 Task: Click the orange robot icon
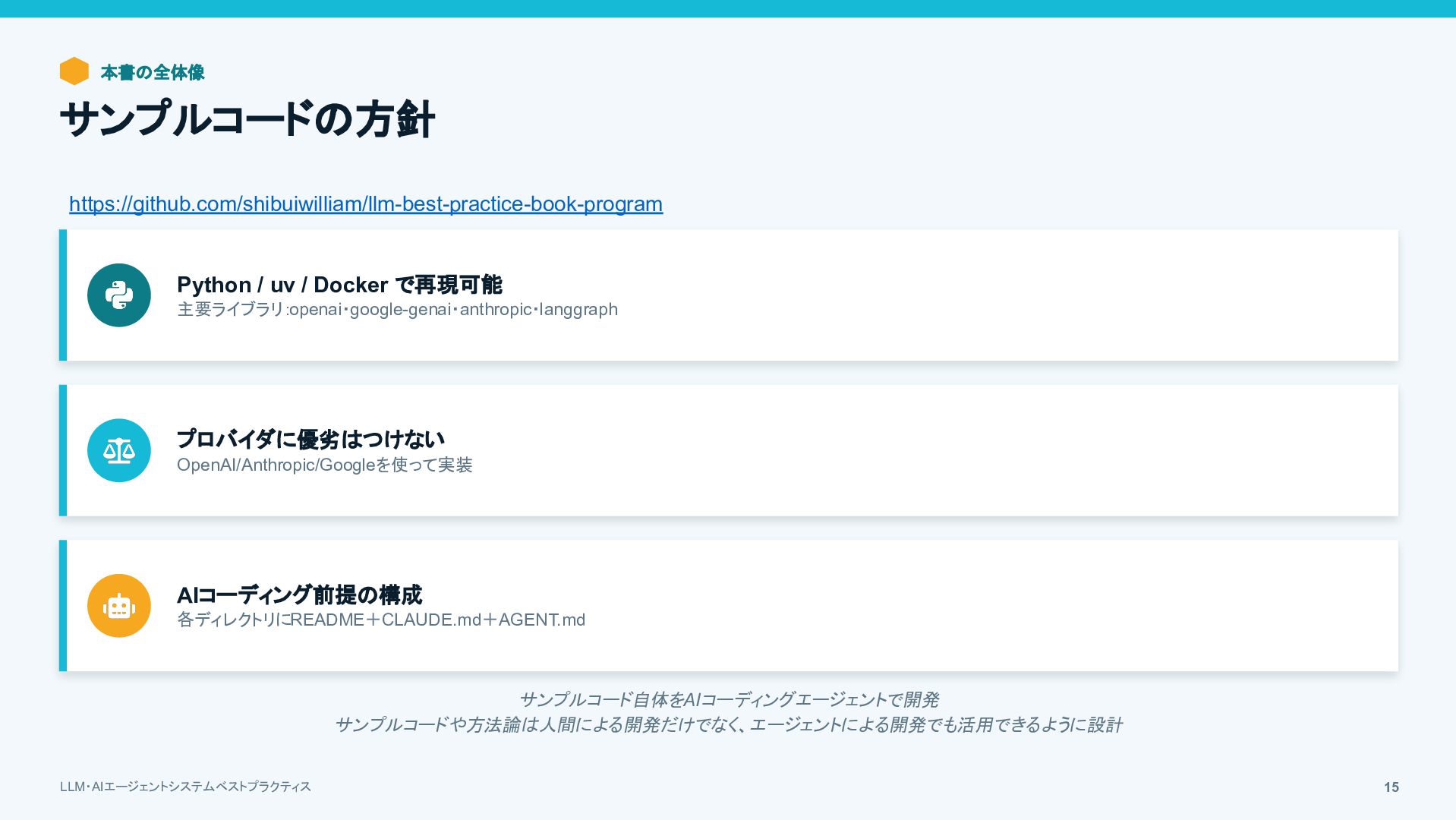point(119,606)
